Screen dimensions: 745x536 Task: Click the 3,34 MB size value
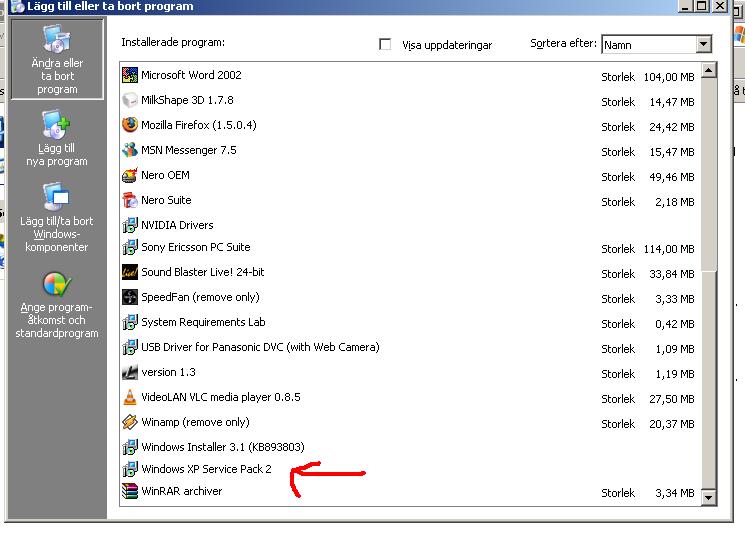(675, 493)
